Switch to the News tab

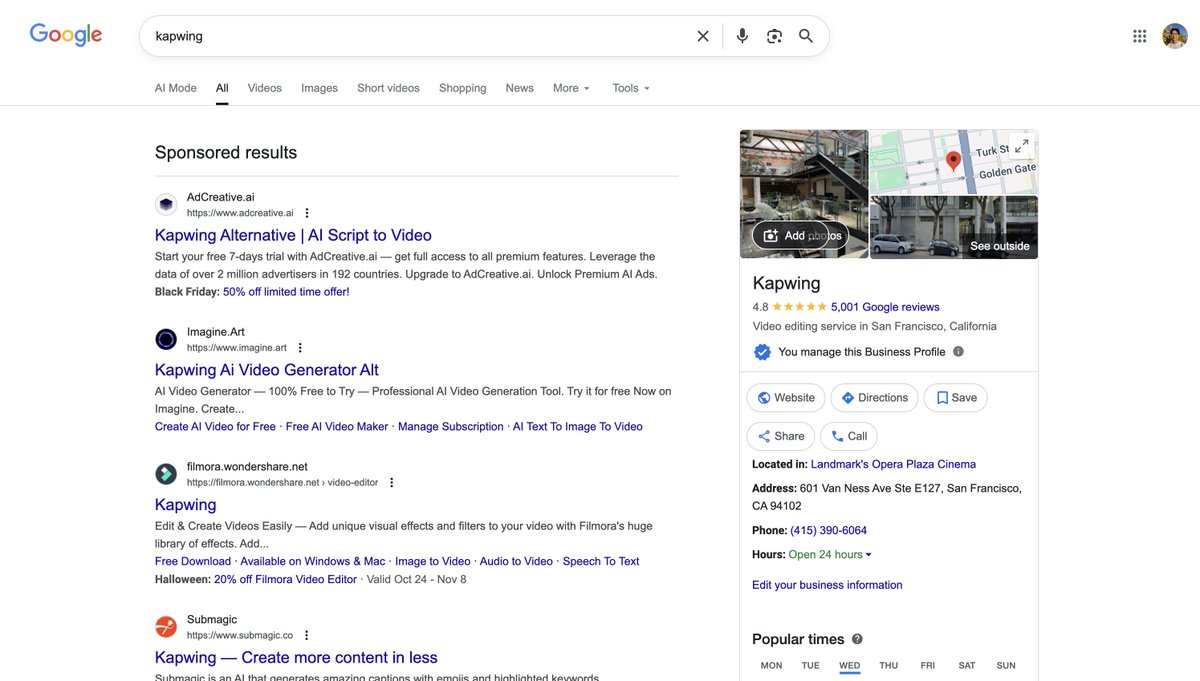pyautogui.click(x=520, y=88)
